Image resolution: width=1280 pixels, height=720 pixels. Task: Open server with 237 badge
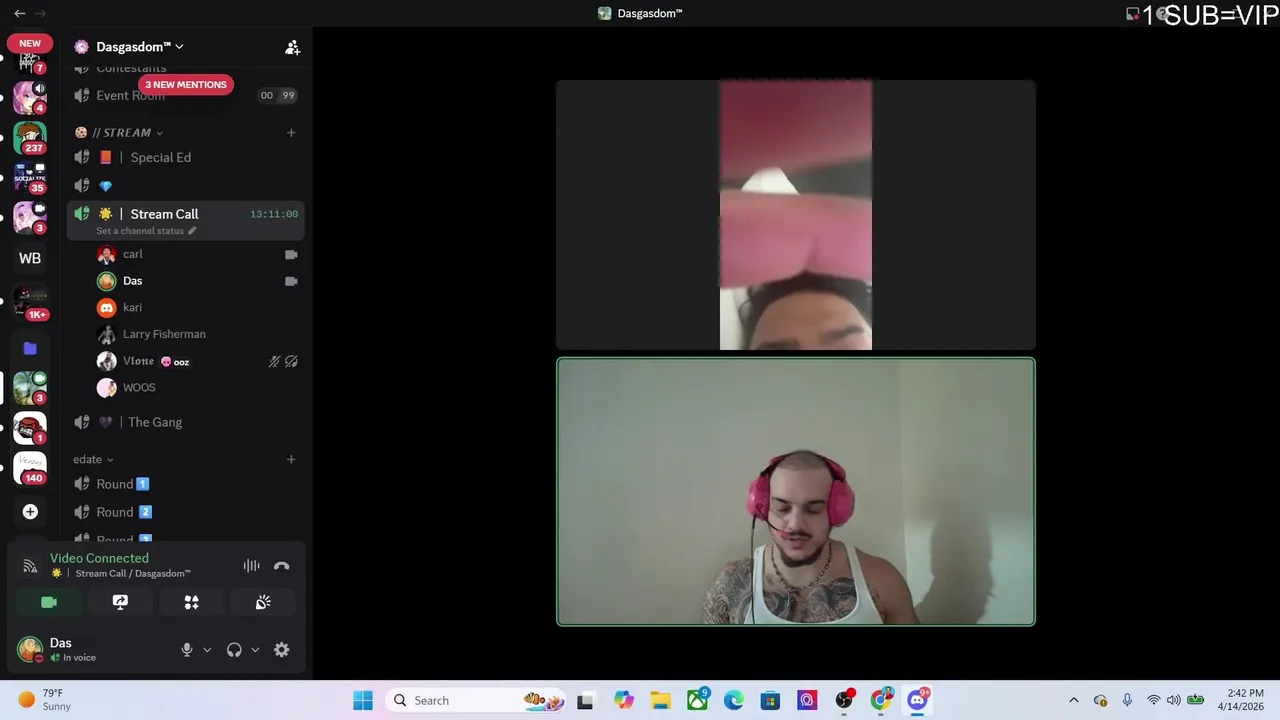click(x=30, y=138)
